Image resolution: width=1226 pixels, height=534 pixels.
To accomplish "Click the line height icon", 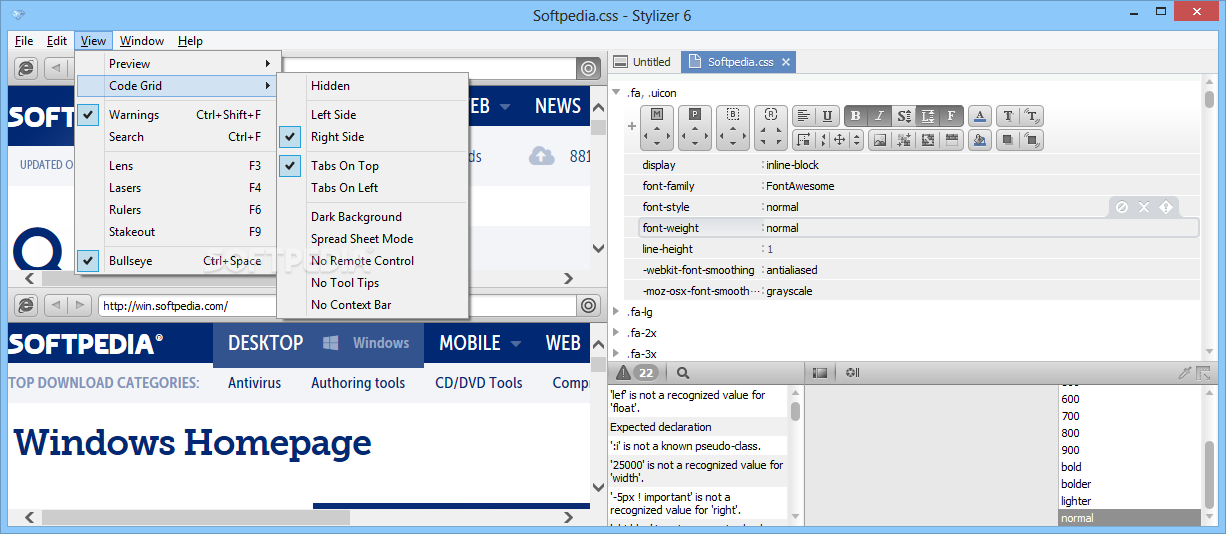I will [927, 116].
